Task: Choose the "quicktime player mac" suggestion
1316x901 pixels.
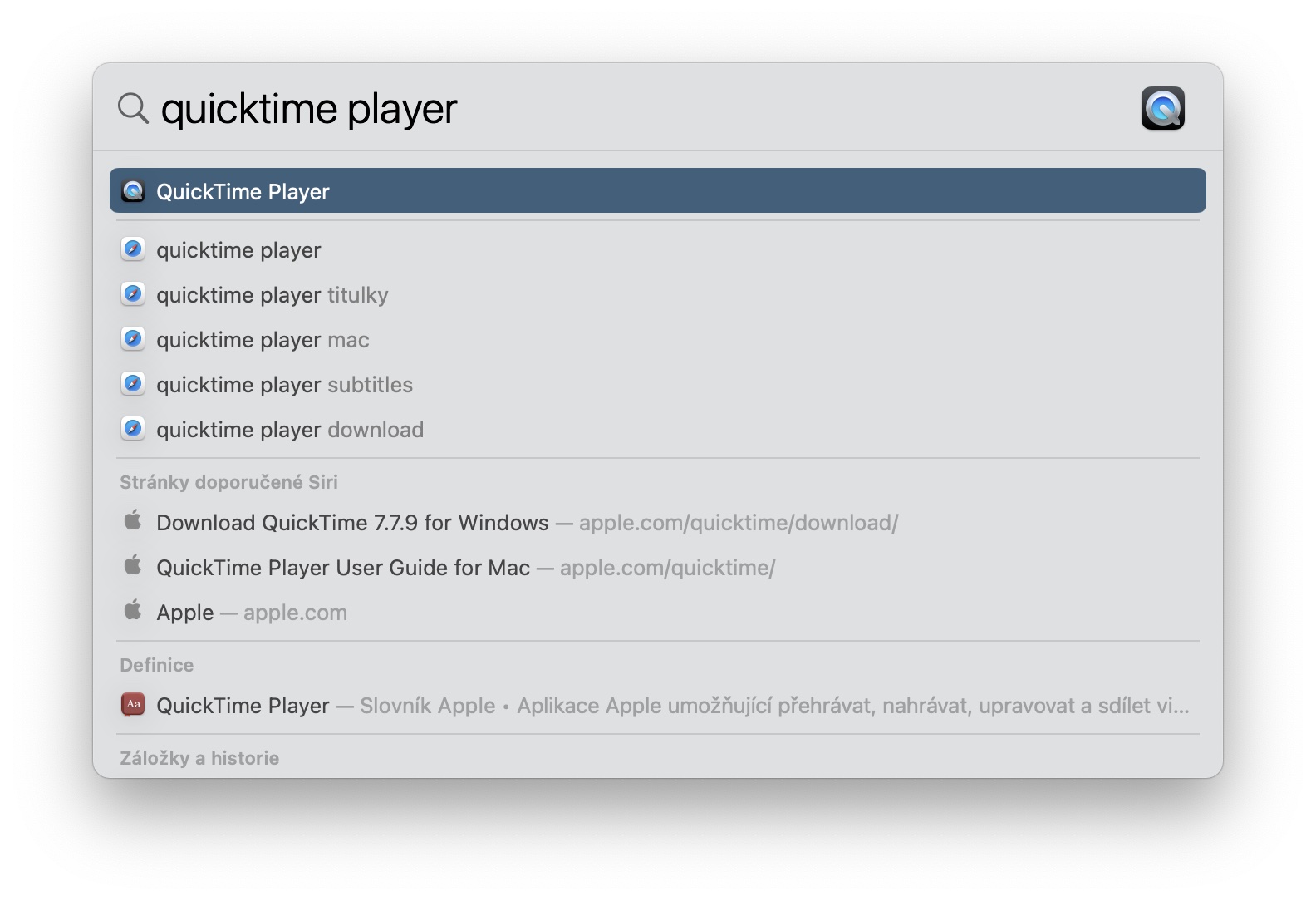Action: 658,339
